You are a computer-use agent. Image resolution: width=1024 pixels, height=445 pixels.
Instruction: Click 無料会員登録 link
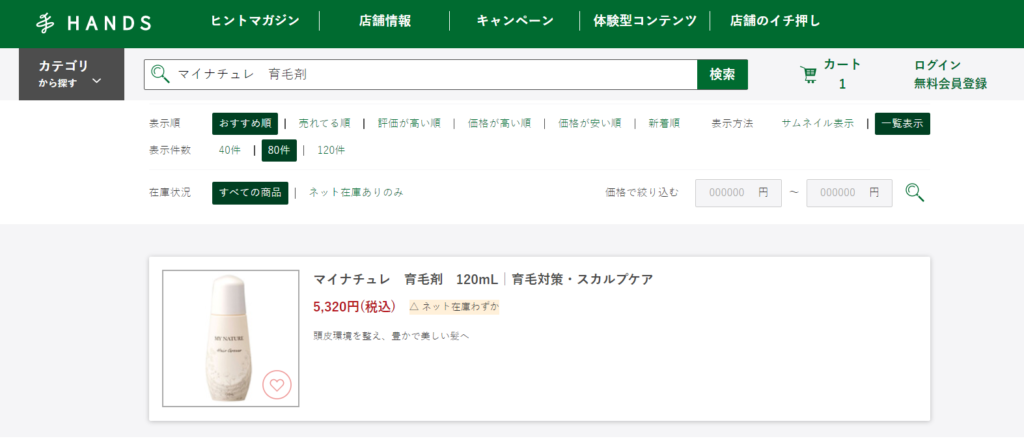[x=950, y=84]
